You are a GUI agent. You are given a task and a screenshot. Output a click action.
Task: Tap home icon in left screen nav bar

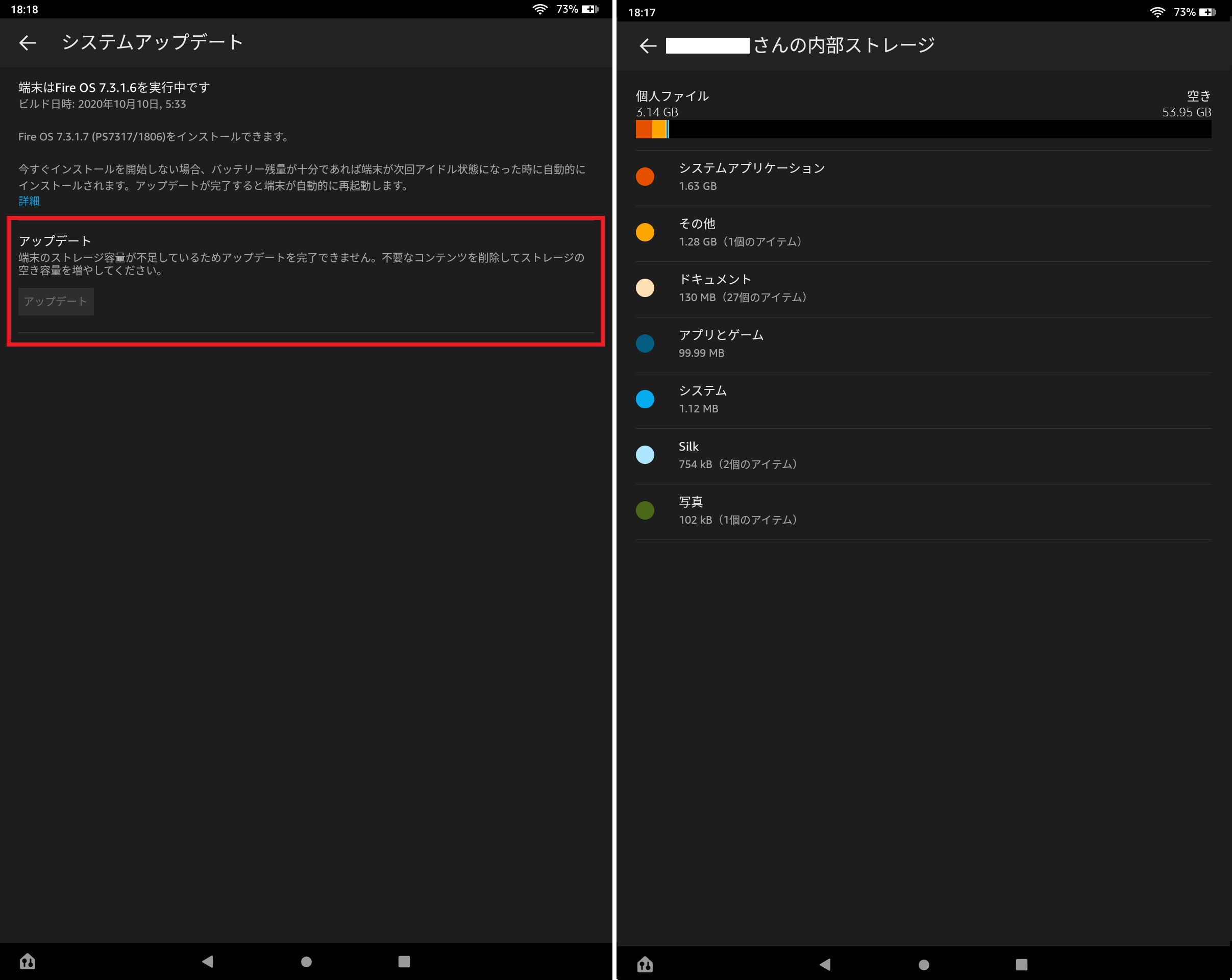click(x=28, y=961)
